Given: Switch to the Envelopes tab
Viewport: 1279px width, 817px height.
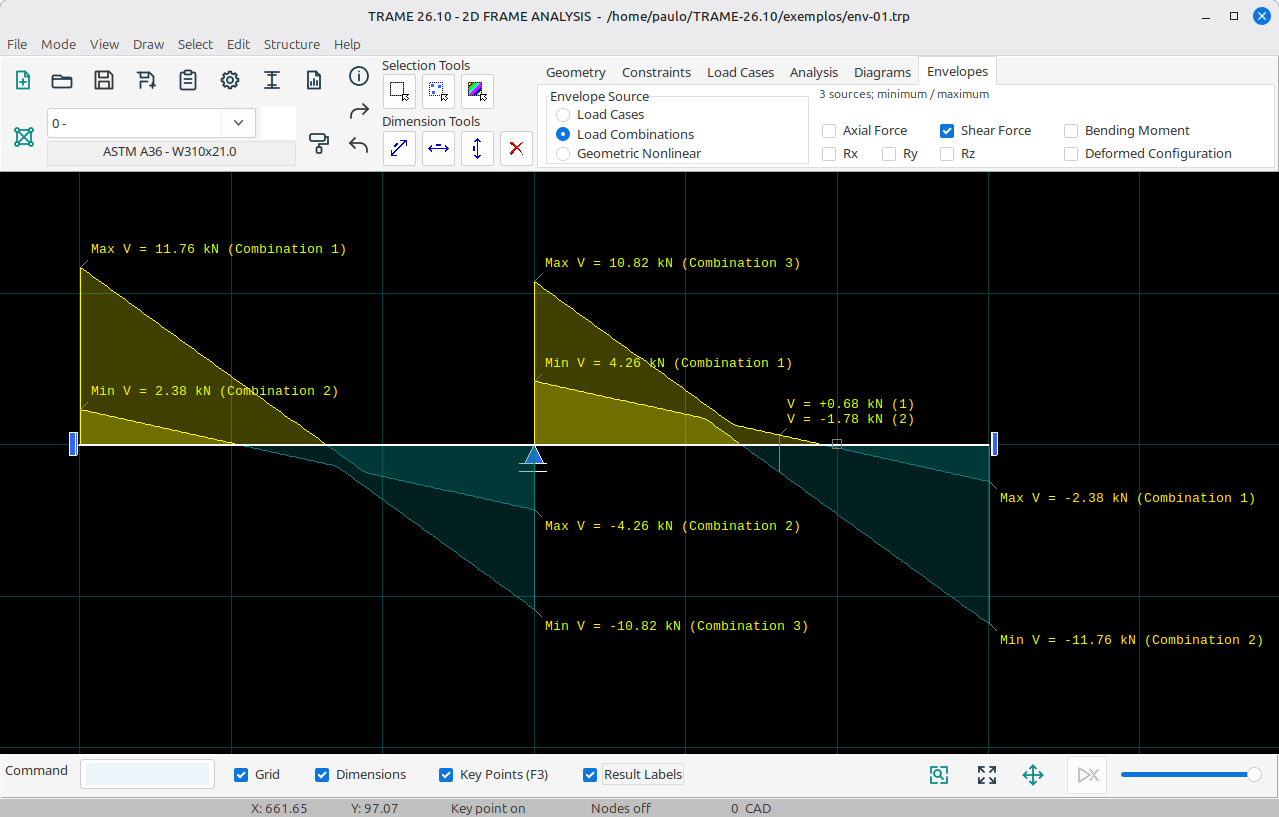Looking at the screenshot, I should tap(957, 71).
